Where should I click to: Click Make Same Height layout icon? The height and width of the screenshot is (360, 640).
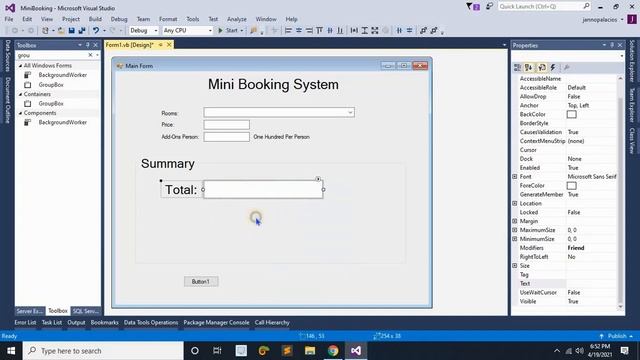coord(364,30)
